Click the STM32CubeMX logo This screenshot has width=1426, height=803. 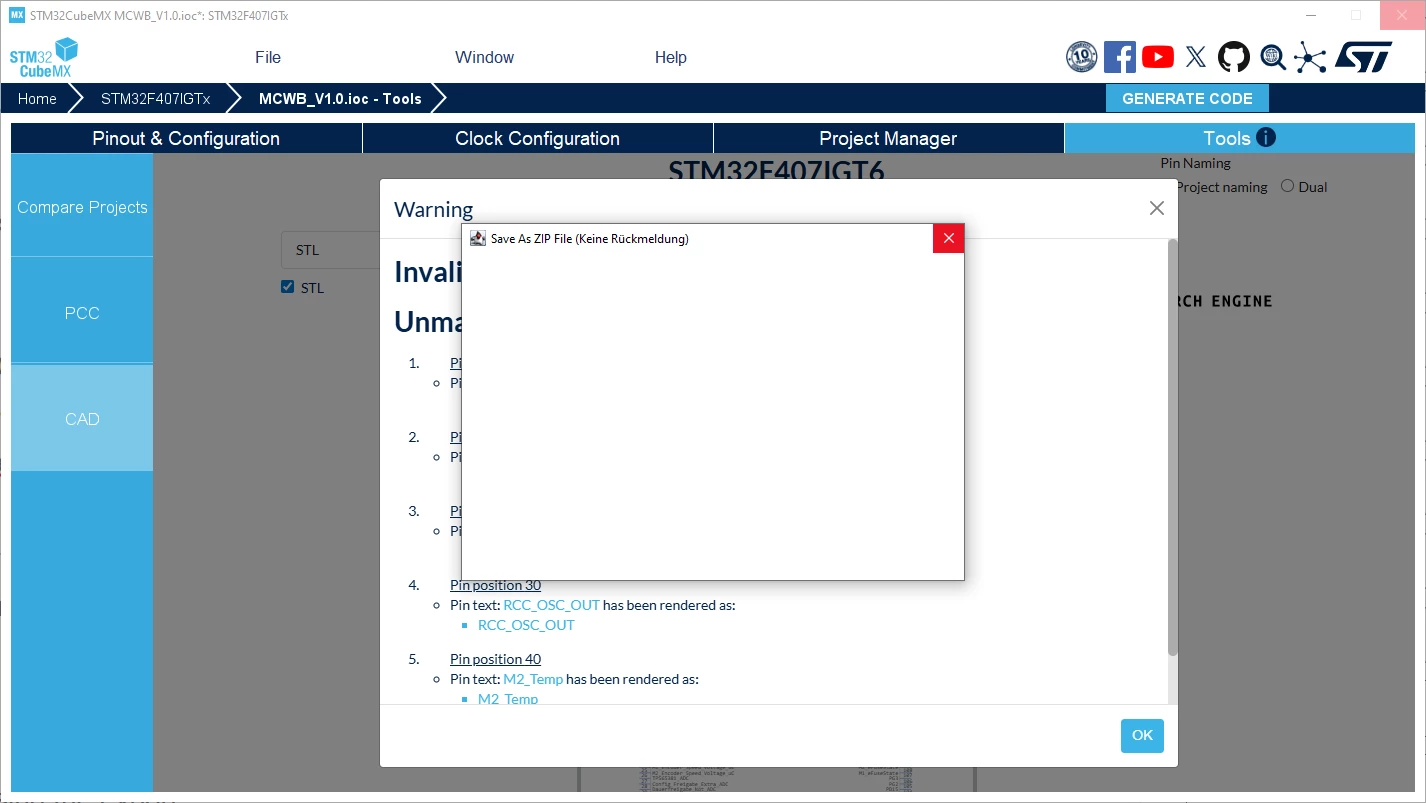[44, 58]
